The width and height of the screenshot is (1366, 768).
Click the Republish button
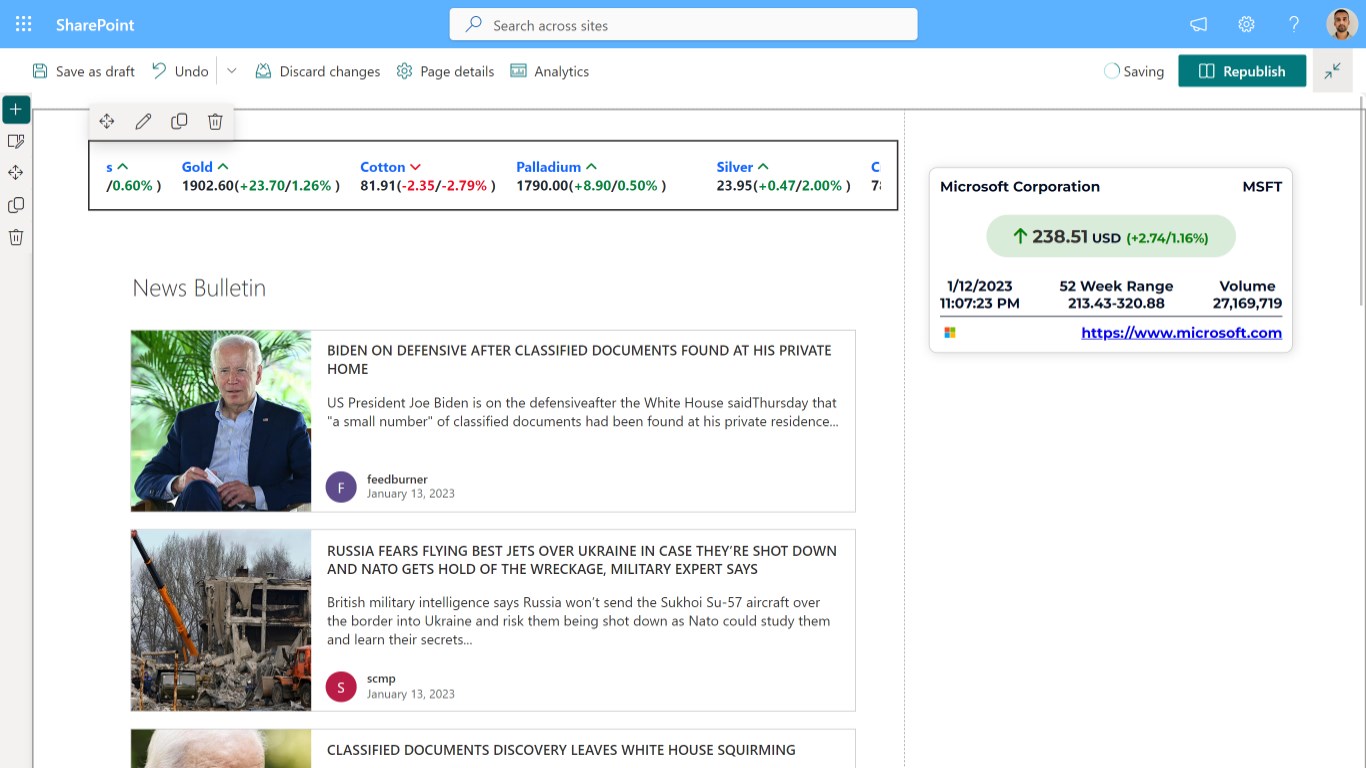pos(1242,71)
